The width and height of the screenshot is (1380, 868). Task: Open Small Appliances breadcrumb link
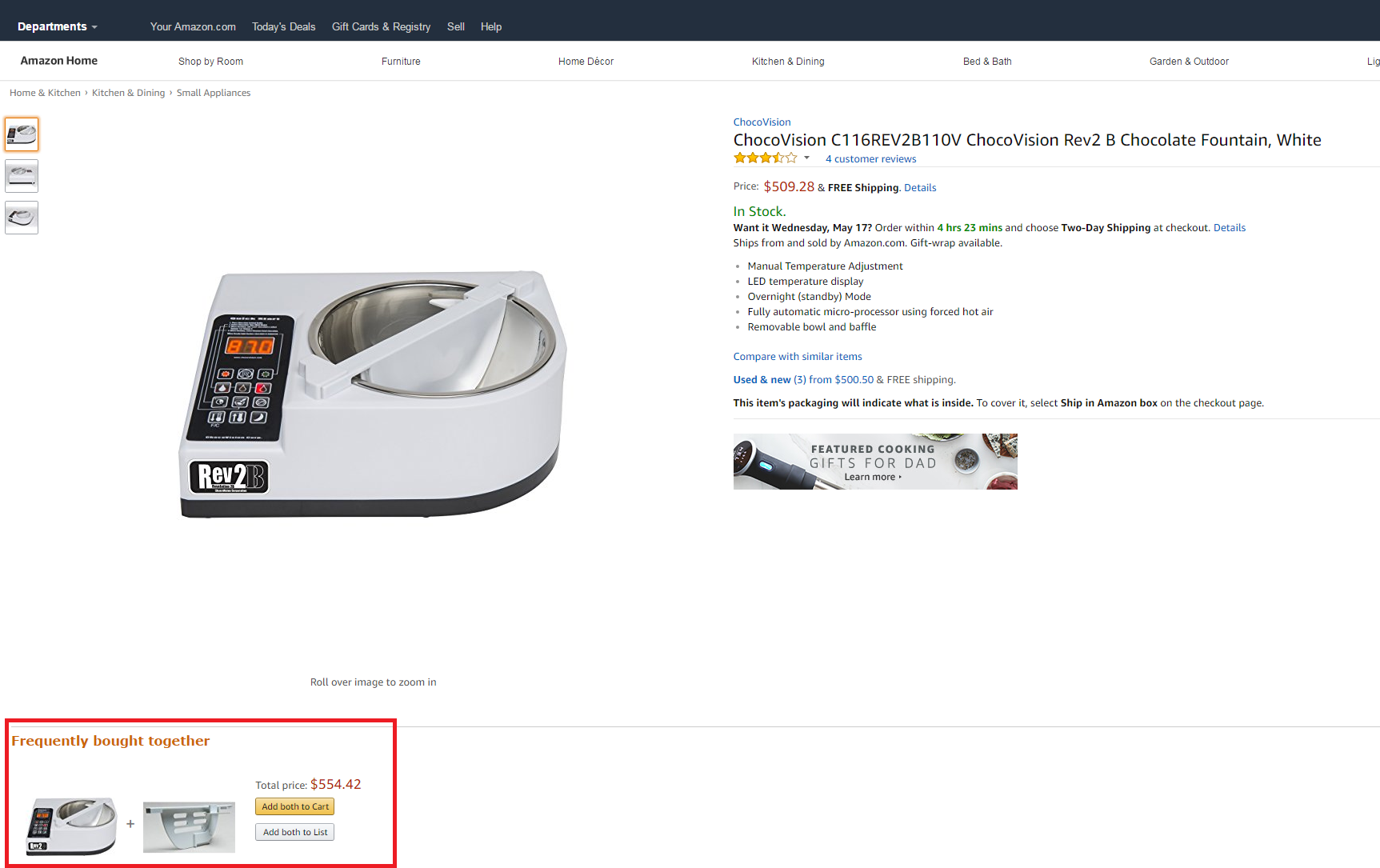click(213, 93)
